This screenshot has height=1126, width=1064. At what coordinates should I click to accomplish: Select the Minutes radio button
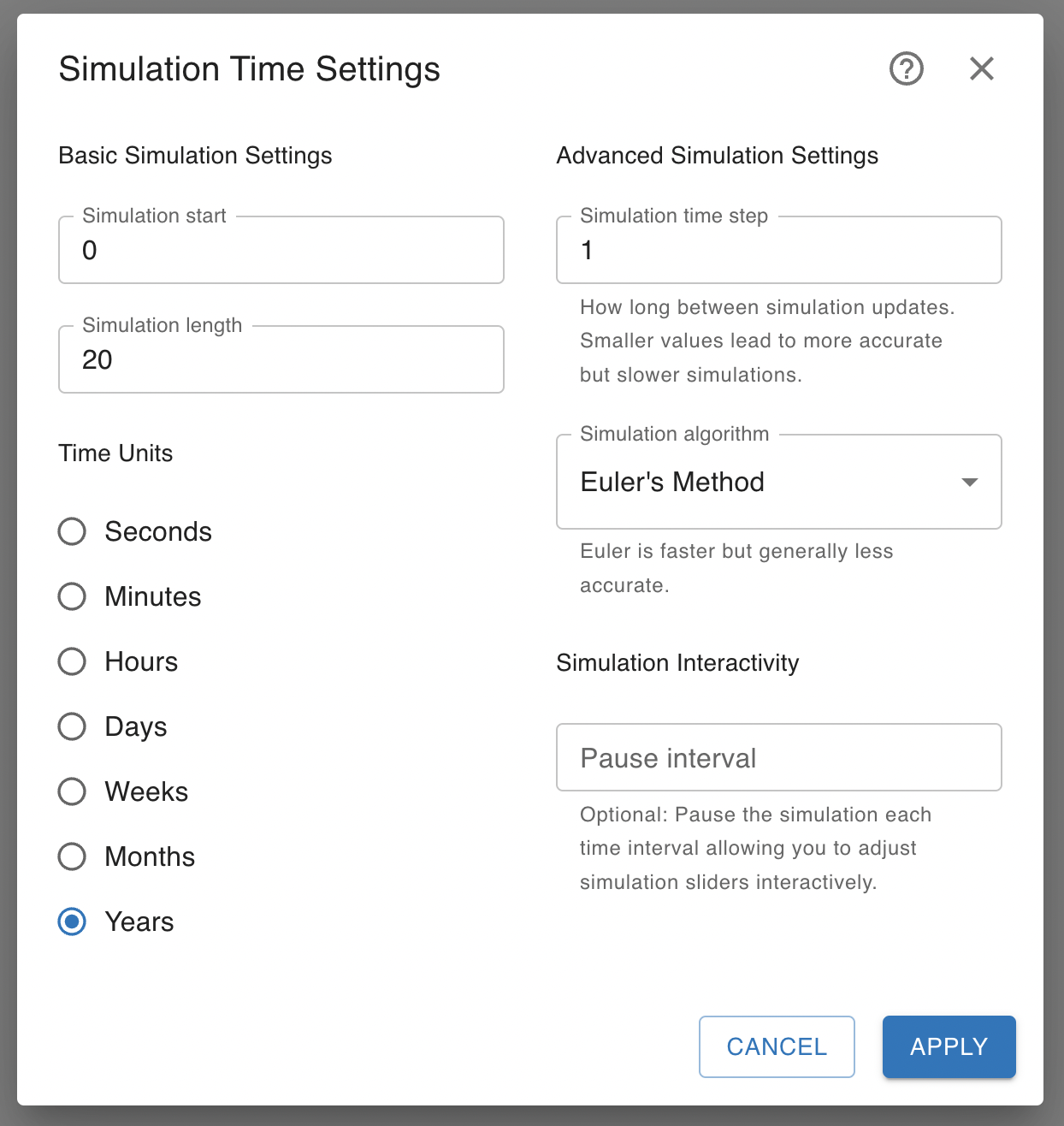(72, 596)
